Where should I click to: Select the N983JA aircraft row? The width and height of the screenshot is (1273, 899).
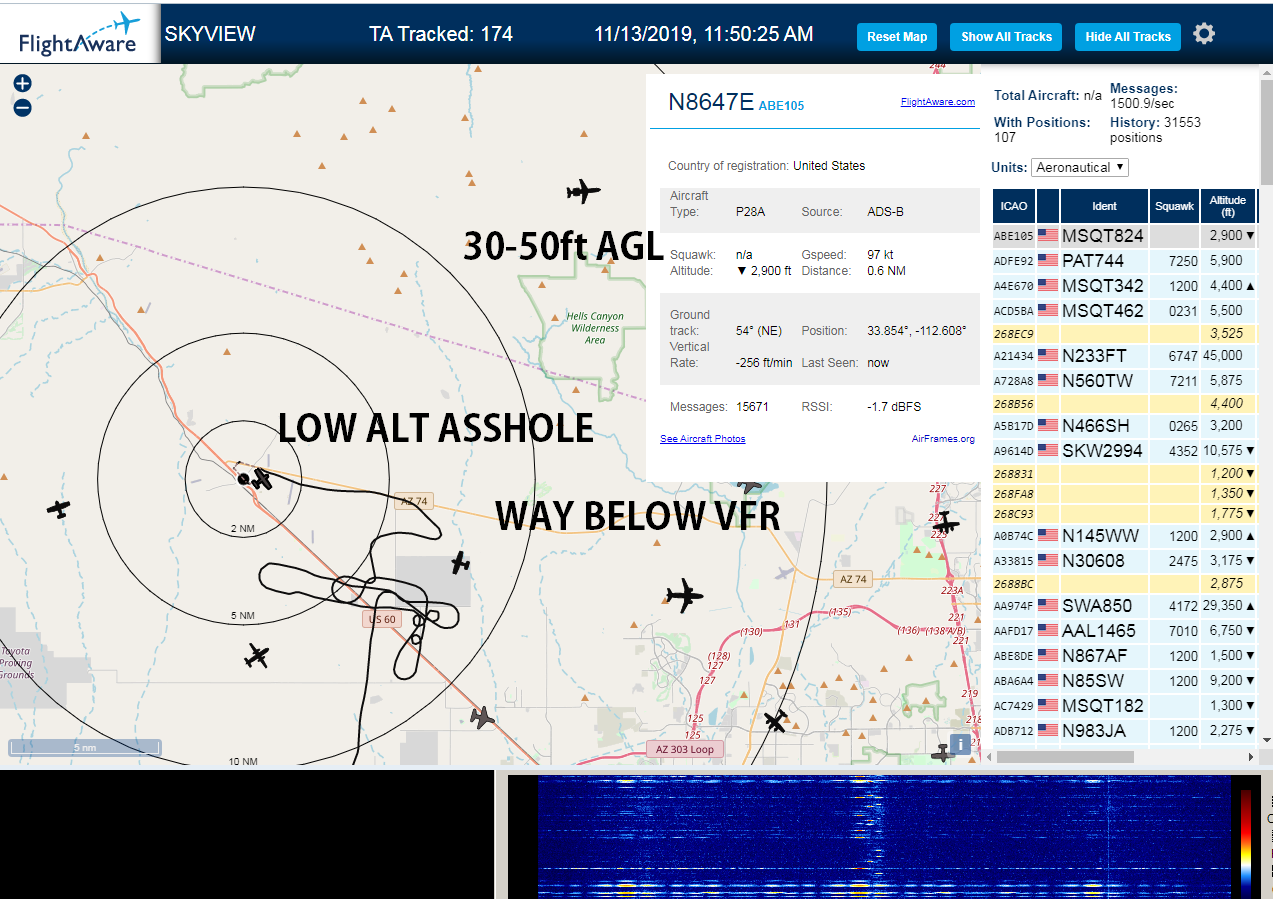point(1124,731)
